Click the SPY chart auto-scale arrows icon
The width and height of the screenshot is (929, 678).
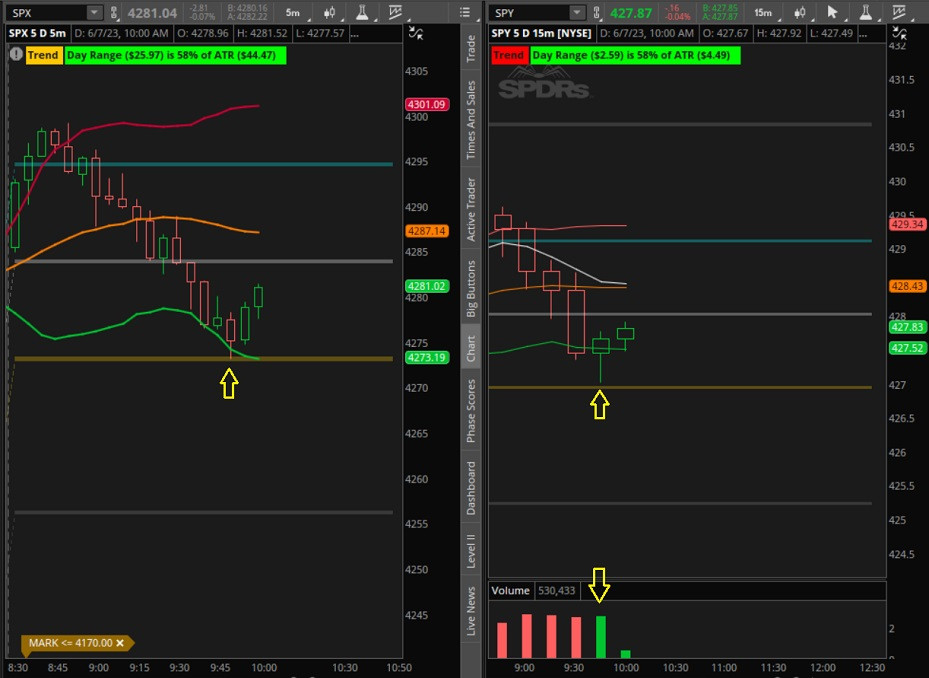(899, 34)
